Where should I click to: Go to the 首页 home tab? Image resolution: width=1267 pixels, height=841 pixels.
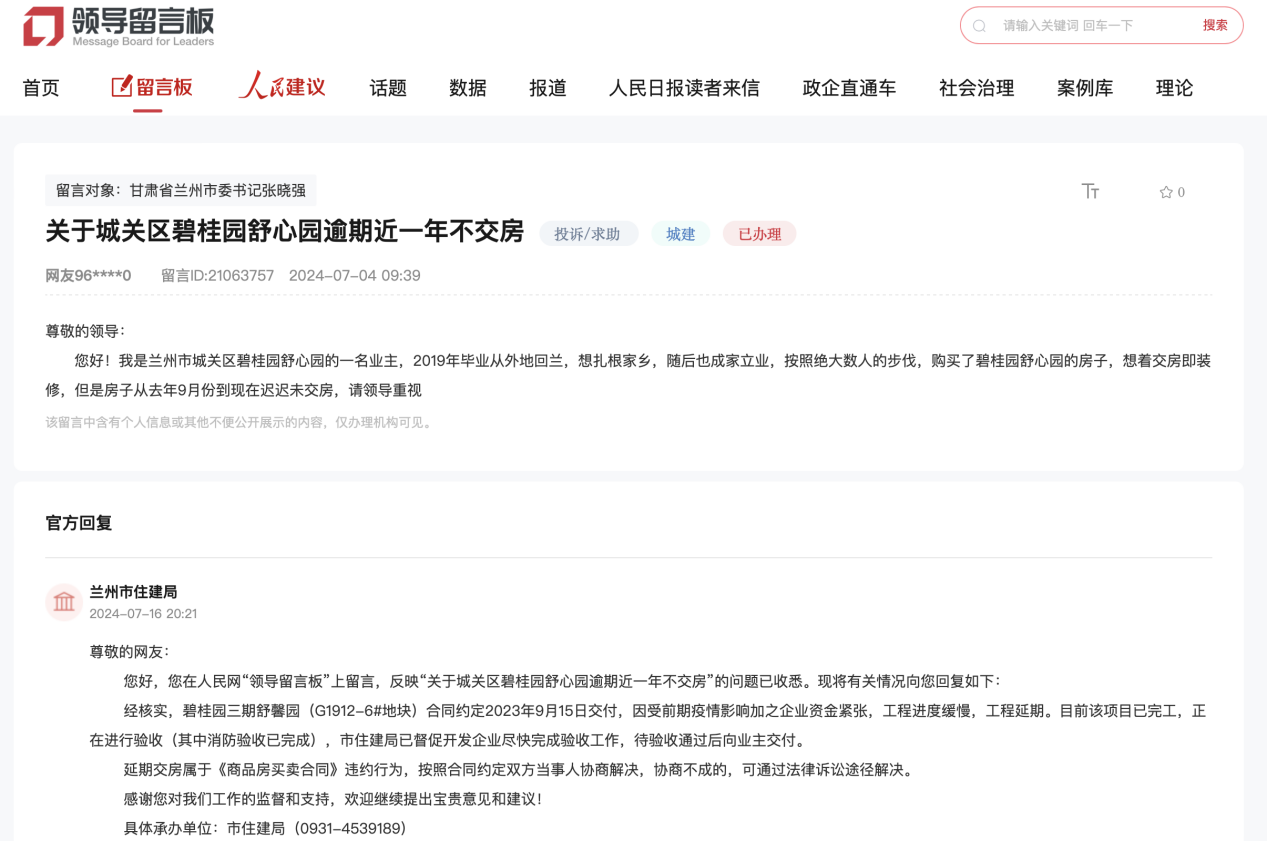point(41,88)
